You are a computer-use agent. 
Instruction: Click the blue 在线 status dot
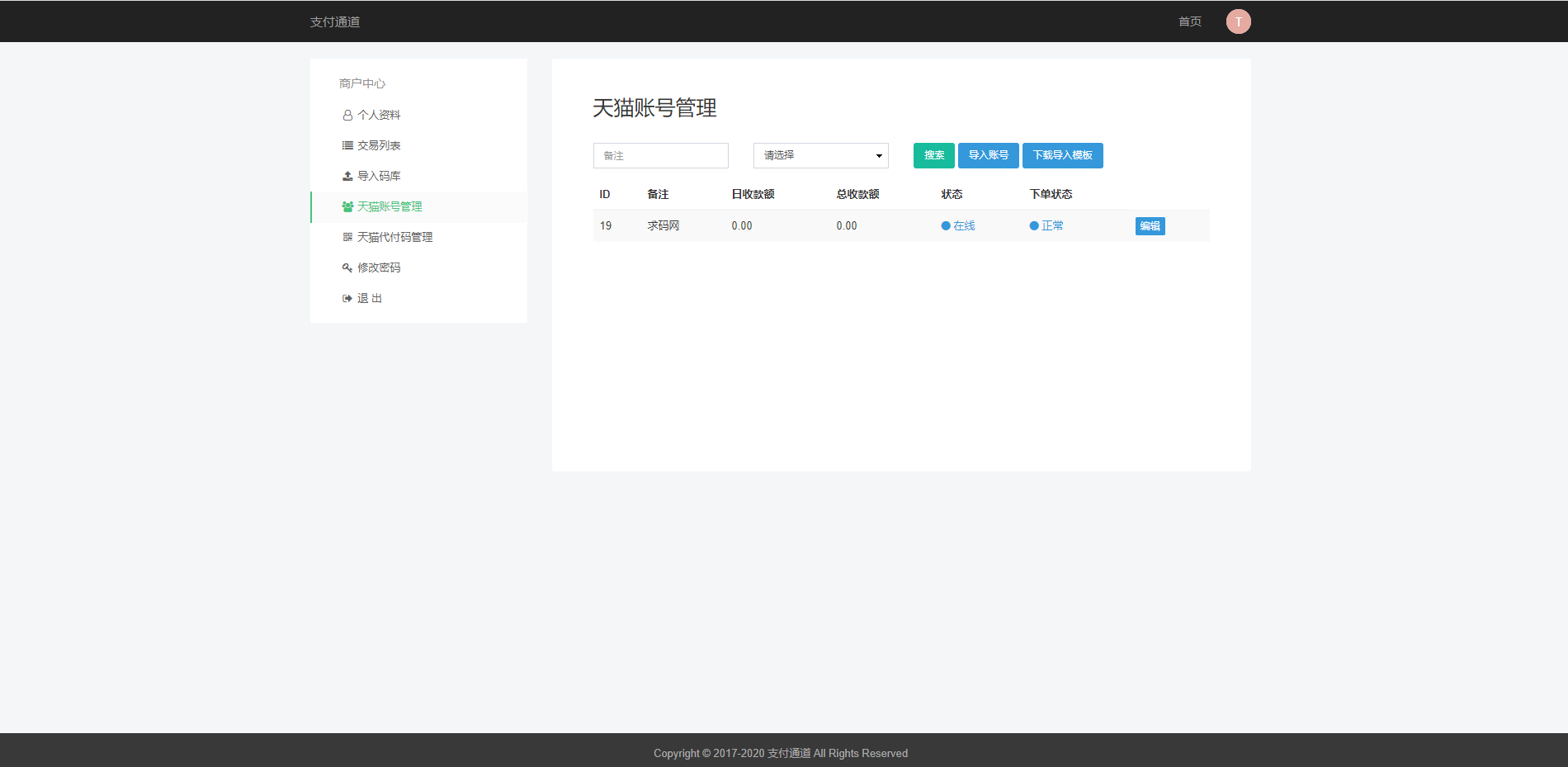point(946,226)
